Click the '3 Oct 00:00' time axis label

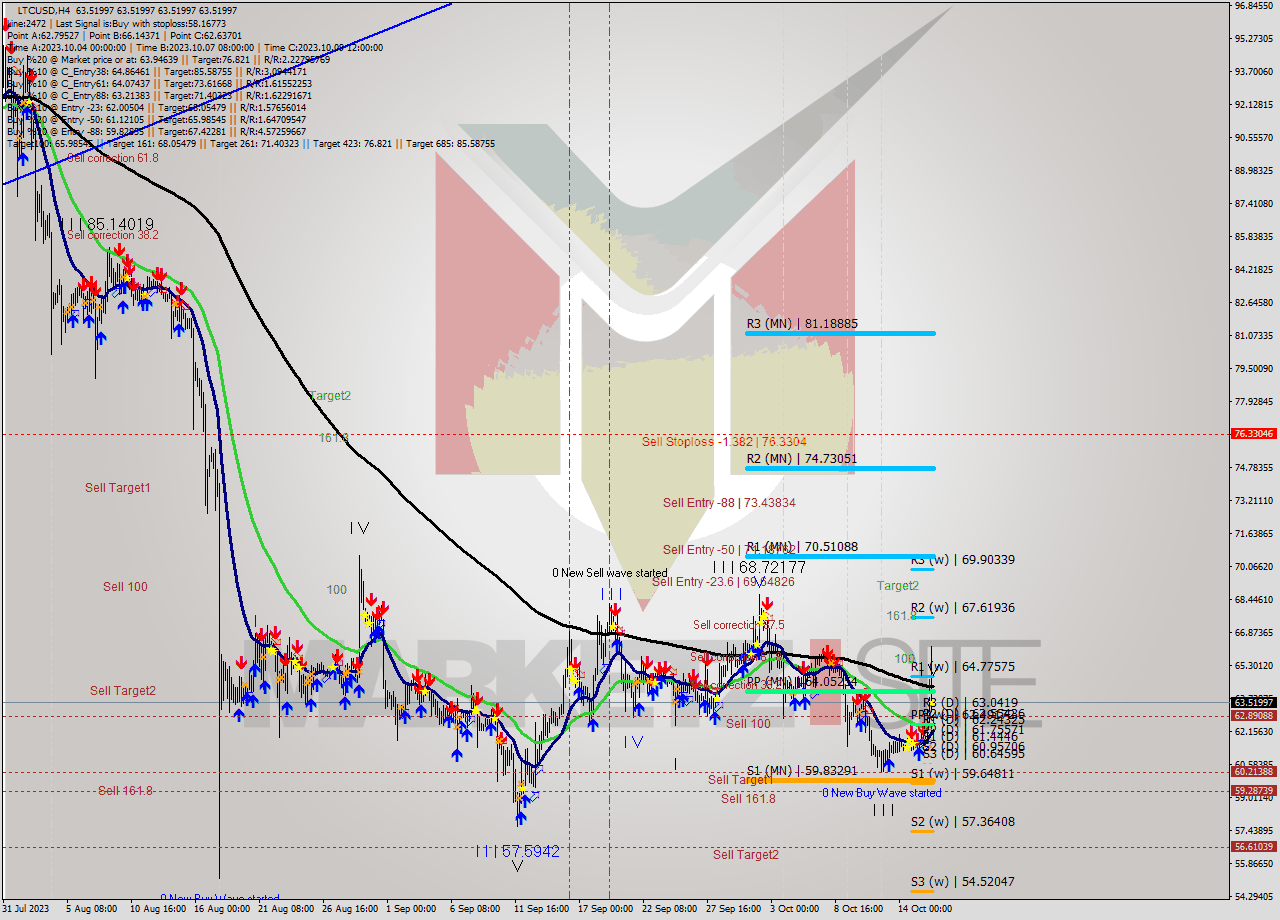point(795,910)
